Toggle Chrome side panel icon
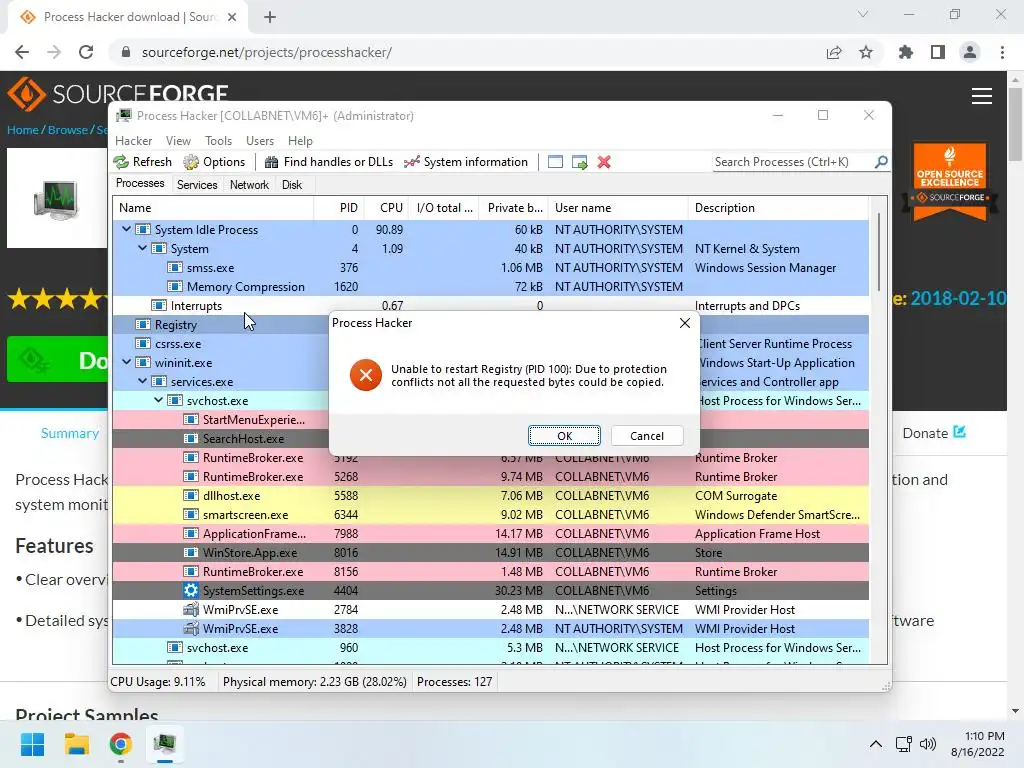Image resolution: width=1024 pixels, height=768 pixels. pyautogui.click(x=938, y=52)
